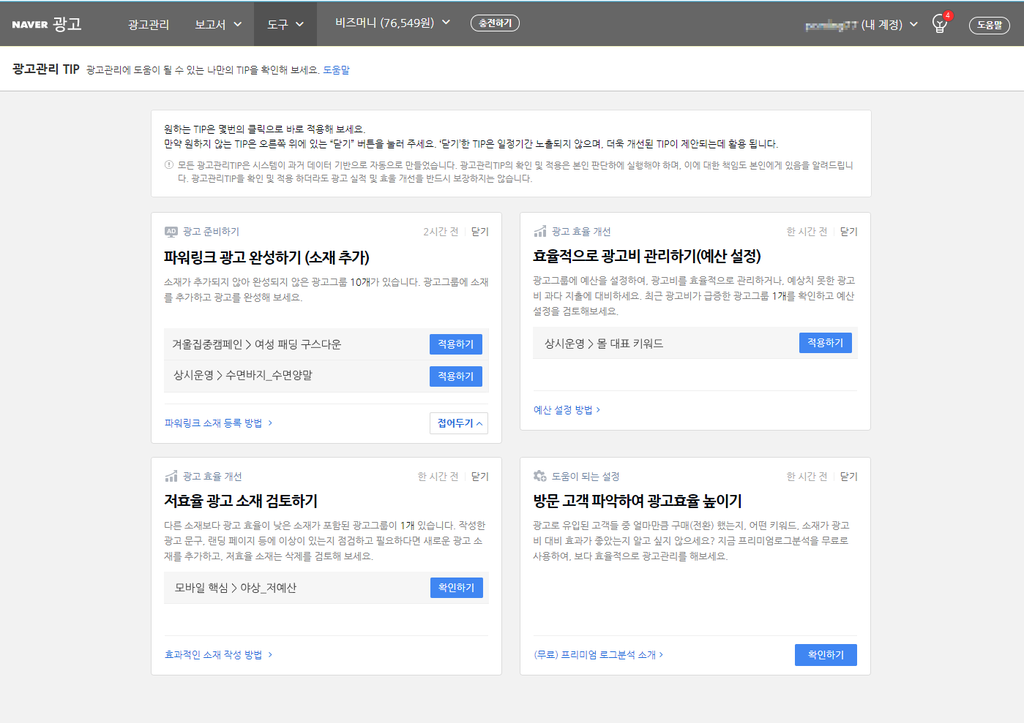Click the 저효율 광고 소재 검토하기 heading
Screen dimensions: 1024x723
point(241,502)
